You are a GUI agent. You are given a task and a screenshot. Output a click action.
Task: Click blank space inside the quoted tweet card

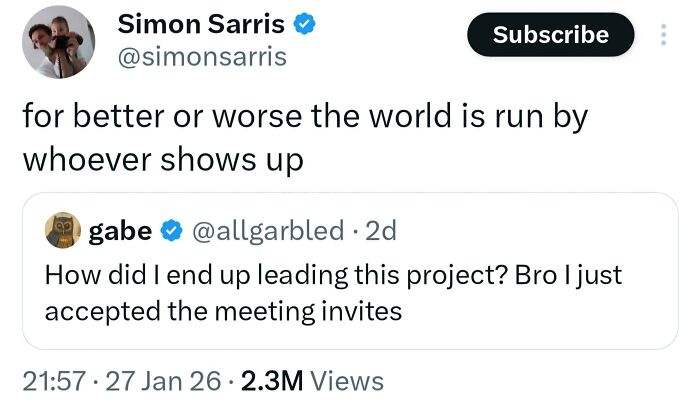pyautogui.click(x=560, y=320)
